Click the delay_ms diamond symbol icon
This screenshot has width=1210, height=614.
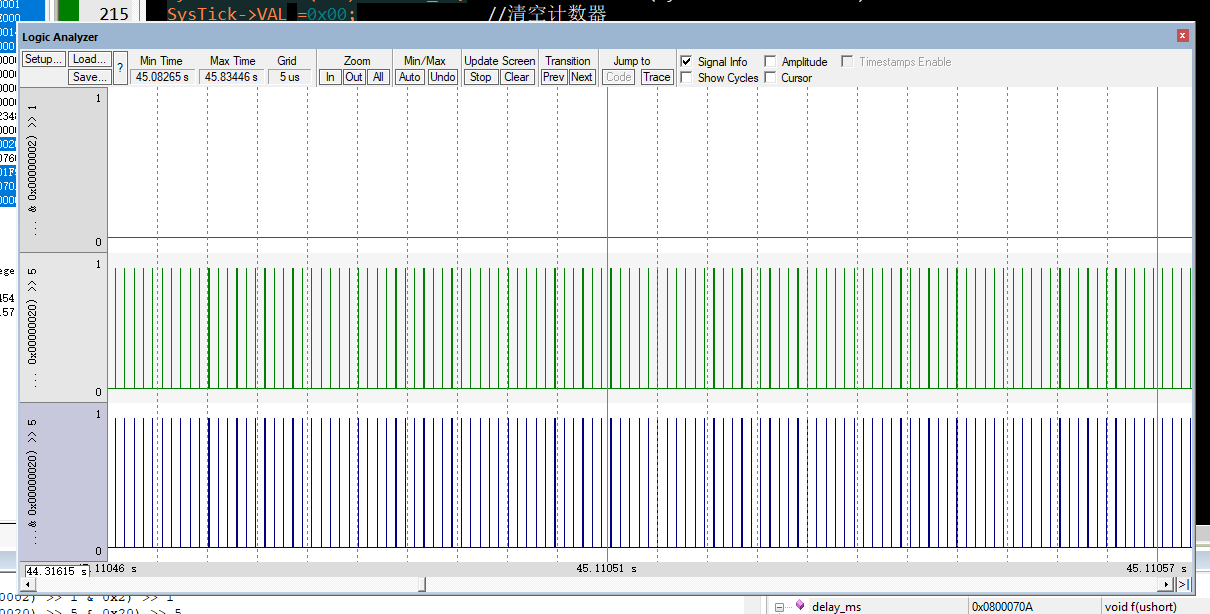(797, 606)
